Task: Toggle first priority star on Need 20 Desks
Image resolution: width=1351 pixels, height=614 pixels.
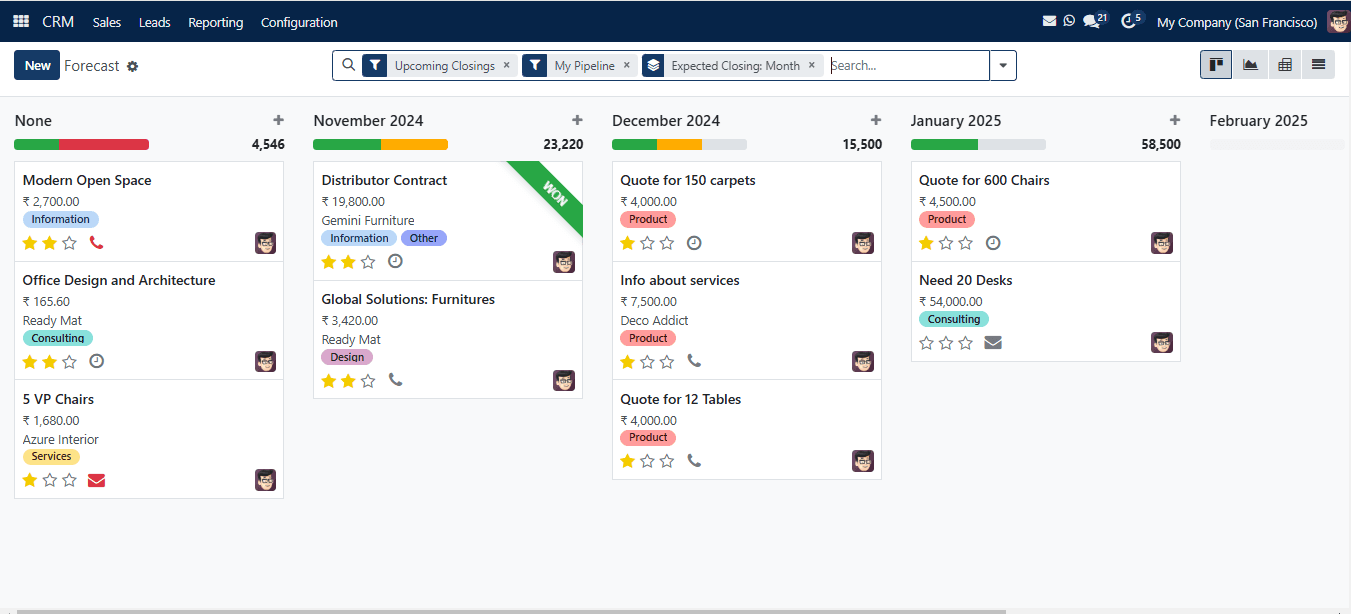Action: pos(926,343)
